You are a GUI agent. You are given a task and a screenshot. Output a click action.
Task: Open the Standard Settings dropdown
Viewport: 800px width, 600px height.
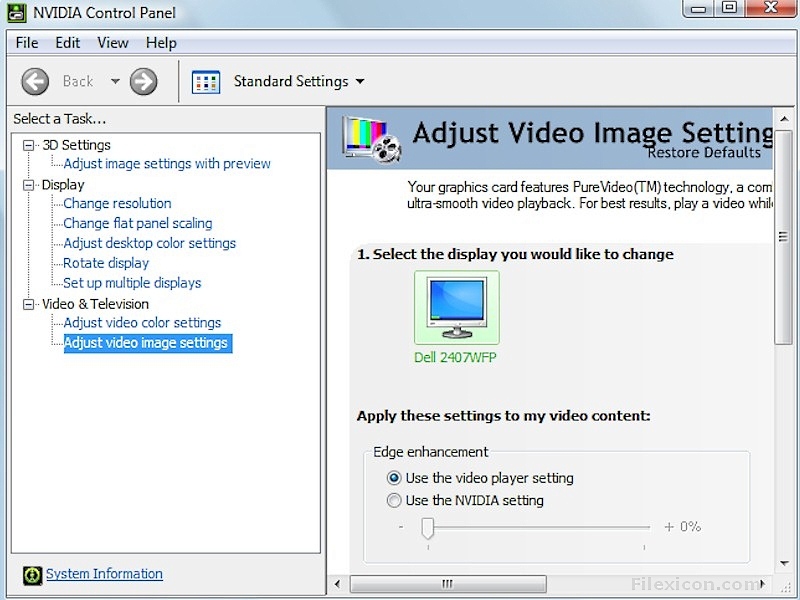360,82
